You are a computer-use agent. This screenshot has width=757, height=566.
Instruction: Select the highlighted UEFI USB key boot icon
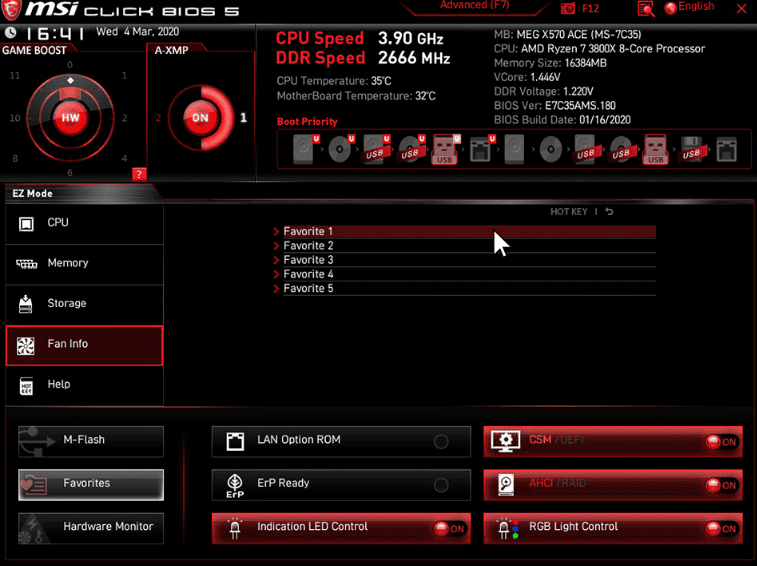coord(446,149)
